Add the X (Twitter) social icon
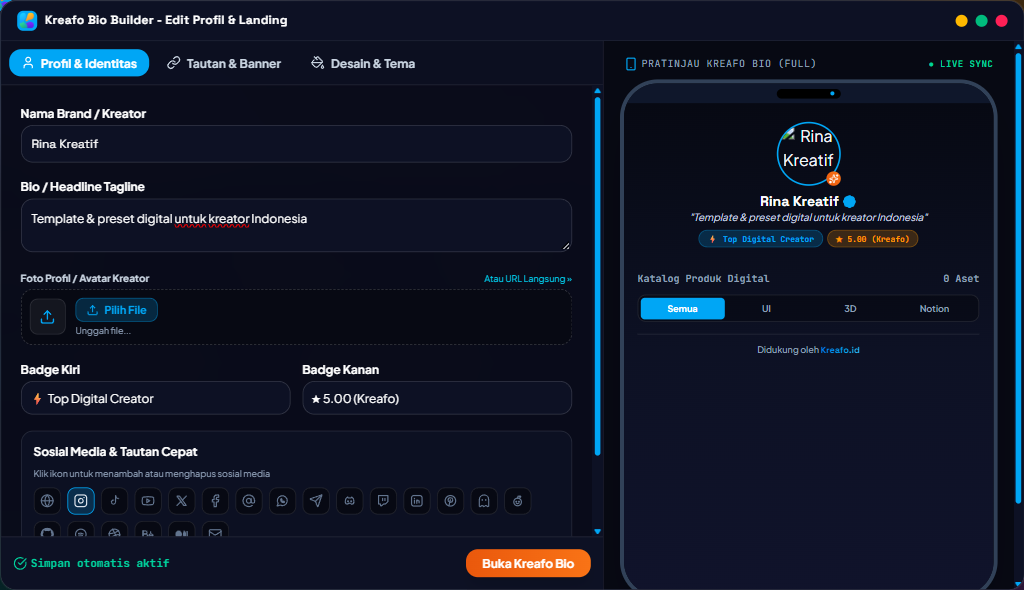This screenshot has width=1024, height=590. (x=182, y=501)
